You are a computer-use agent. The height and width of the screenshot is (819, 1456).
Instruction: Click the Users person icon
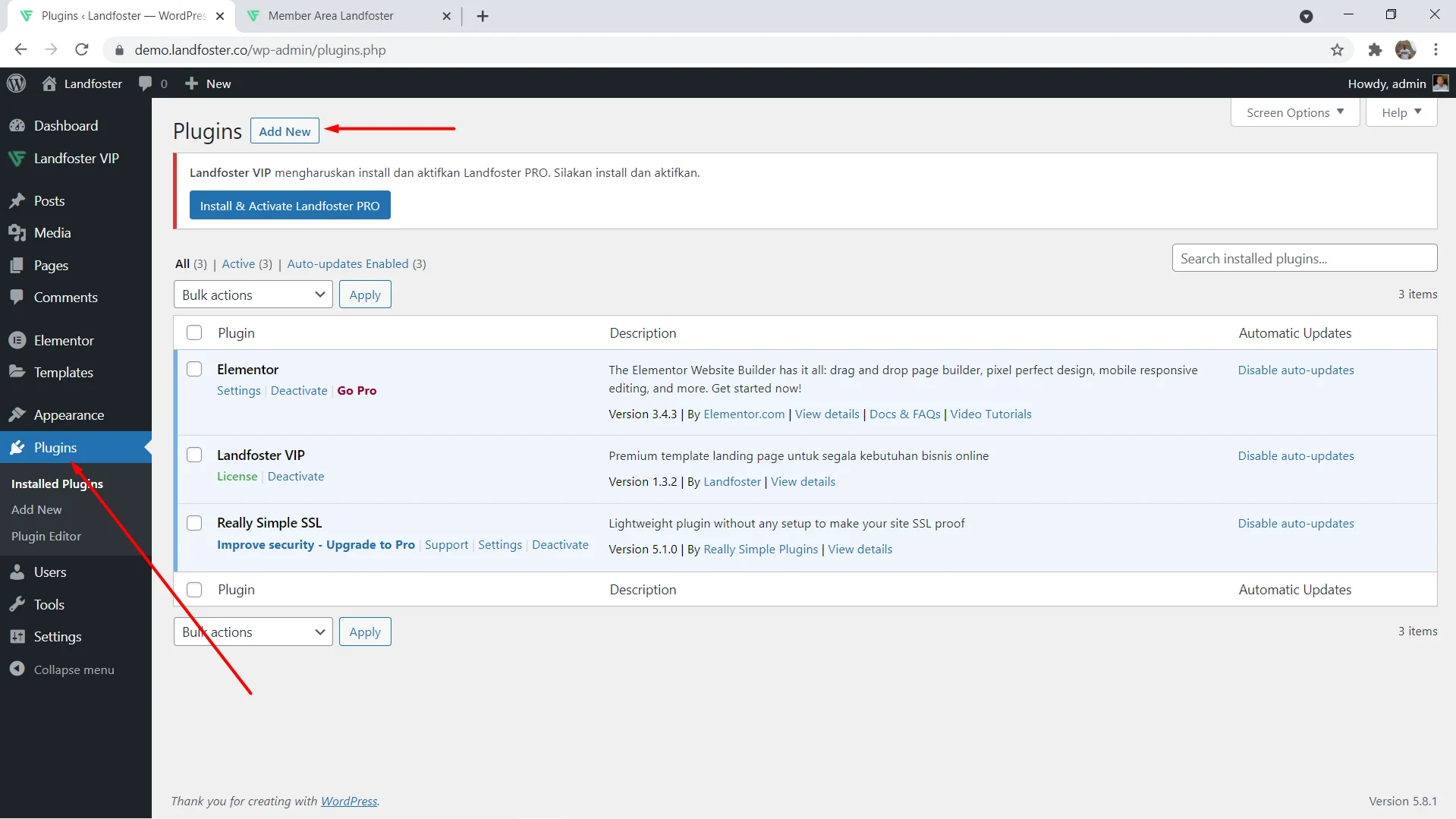pos(17,572)
